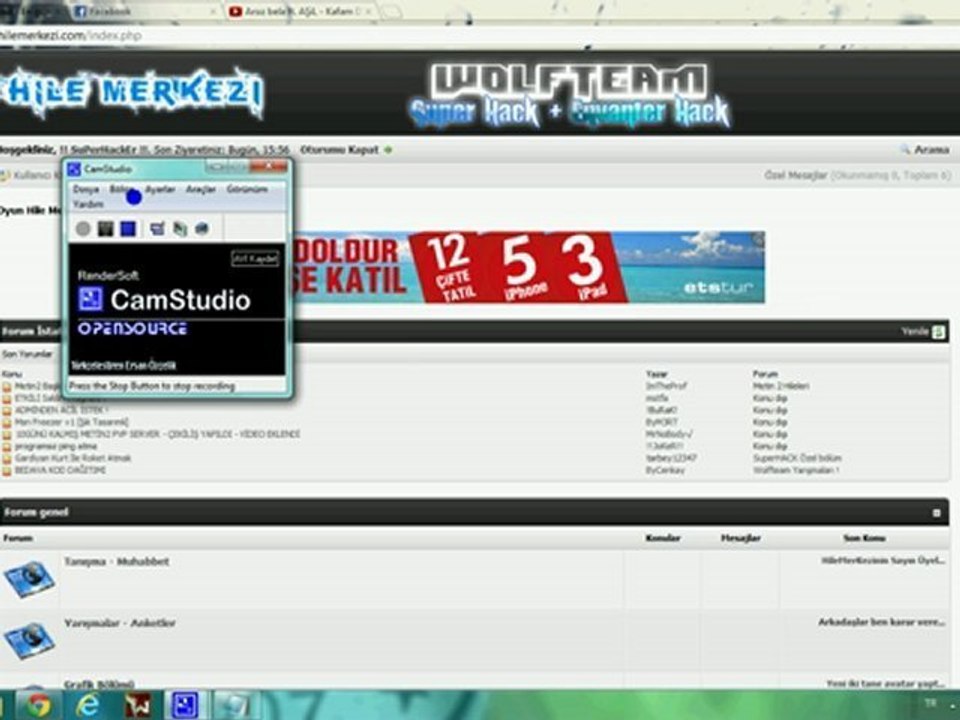960x720 pixels.
Task: Click the green annotations icon in CamStudio toolbar
Action: [x=179, y=228]
